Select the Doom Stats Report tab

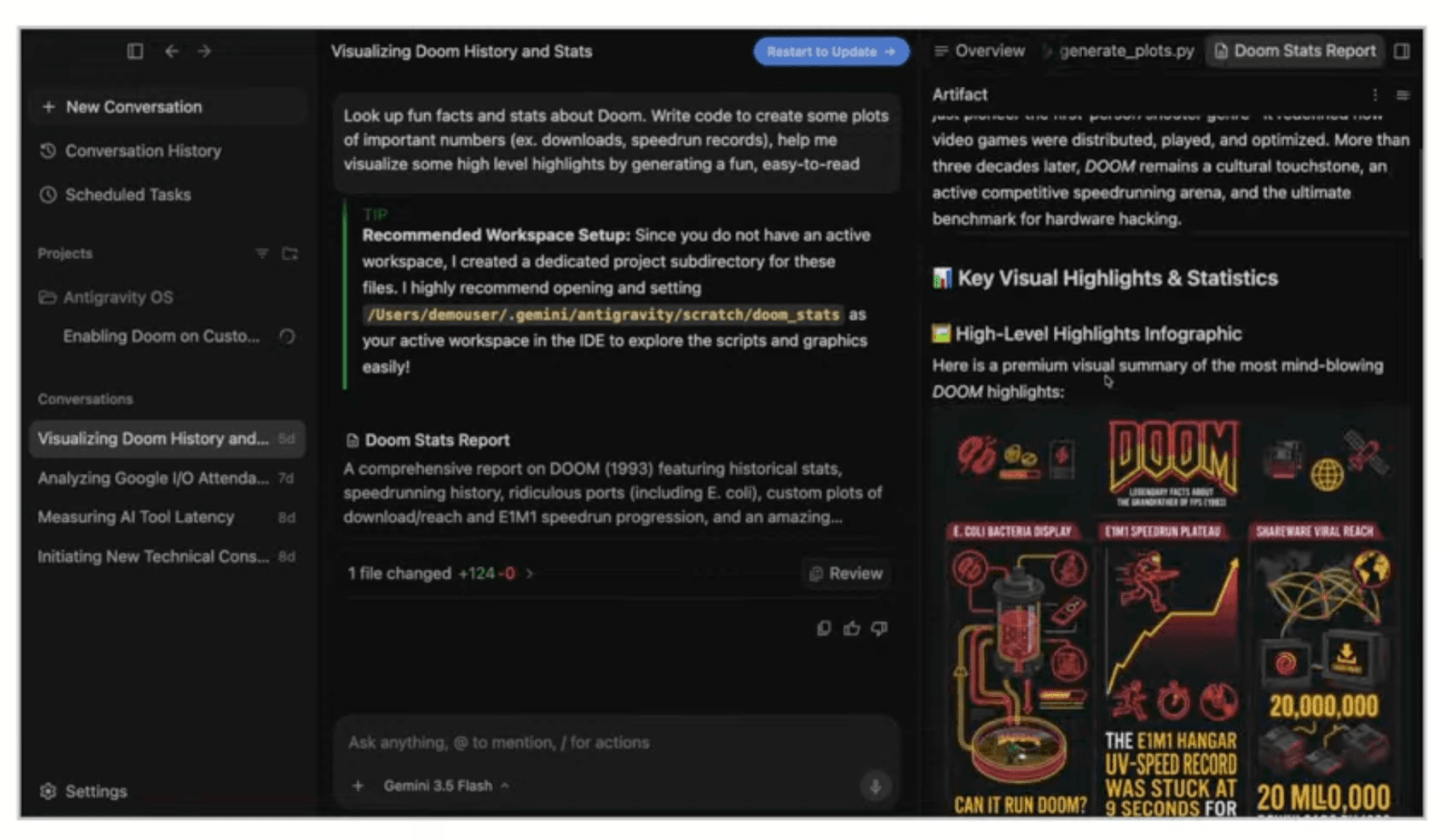tap(1295, 52)
